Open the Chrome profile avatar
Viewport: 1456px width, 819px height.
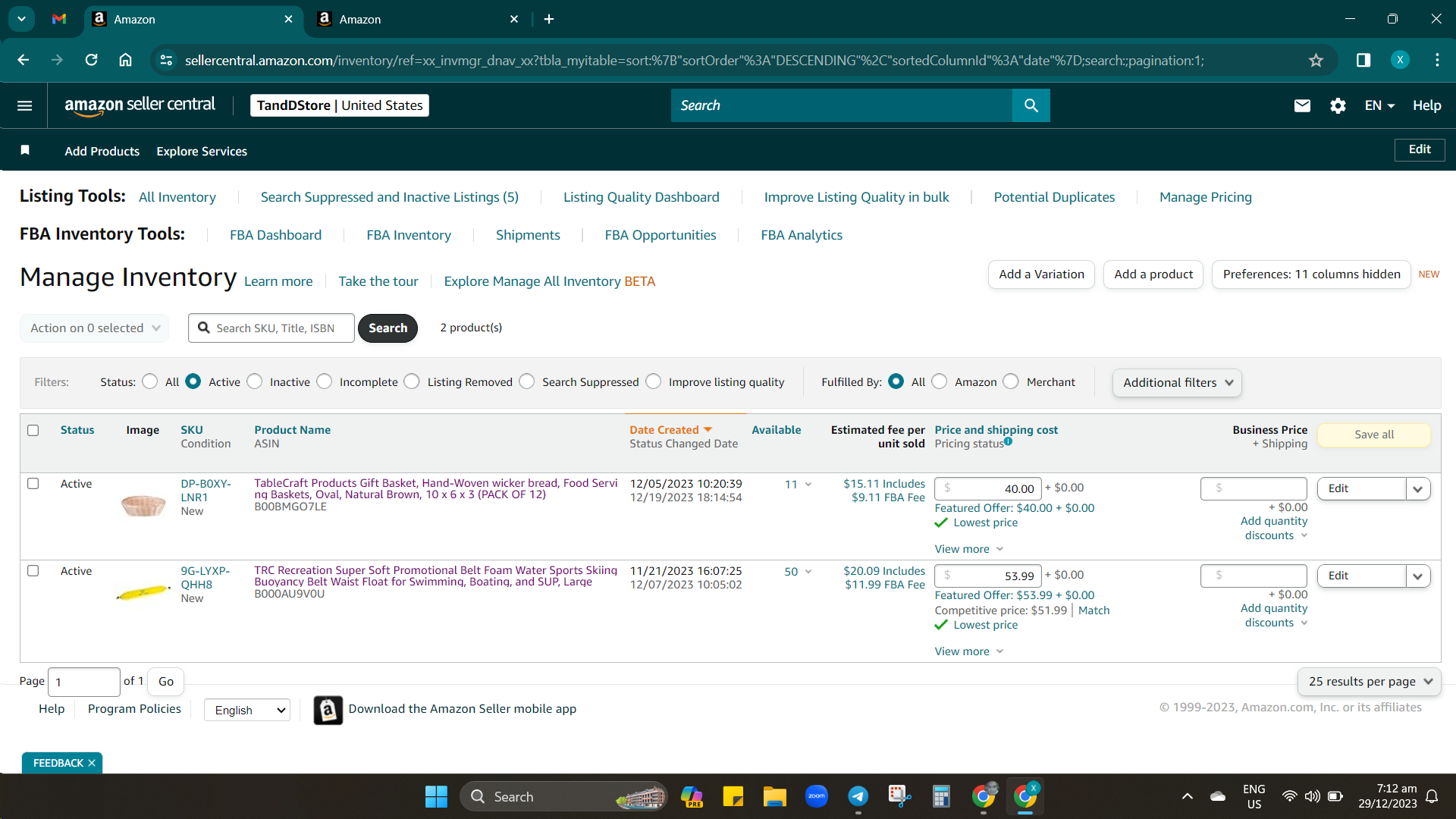coord(1400,60)
